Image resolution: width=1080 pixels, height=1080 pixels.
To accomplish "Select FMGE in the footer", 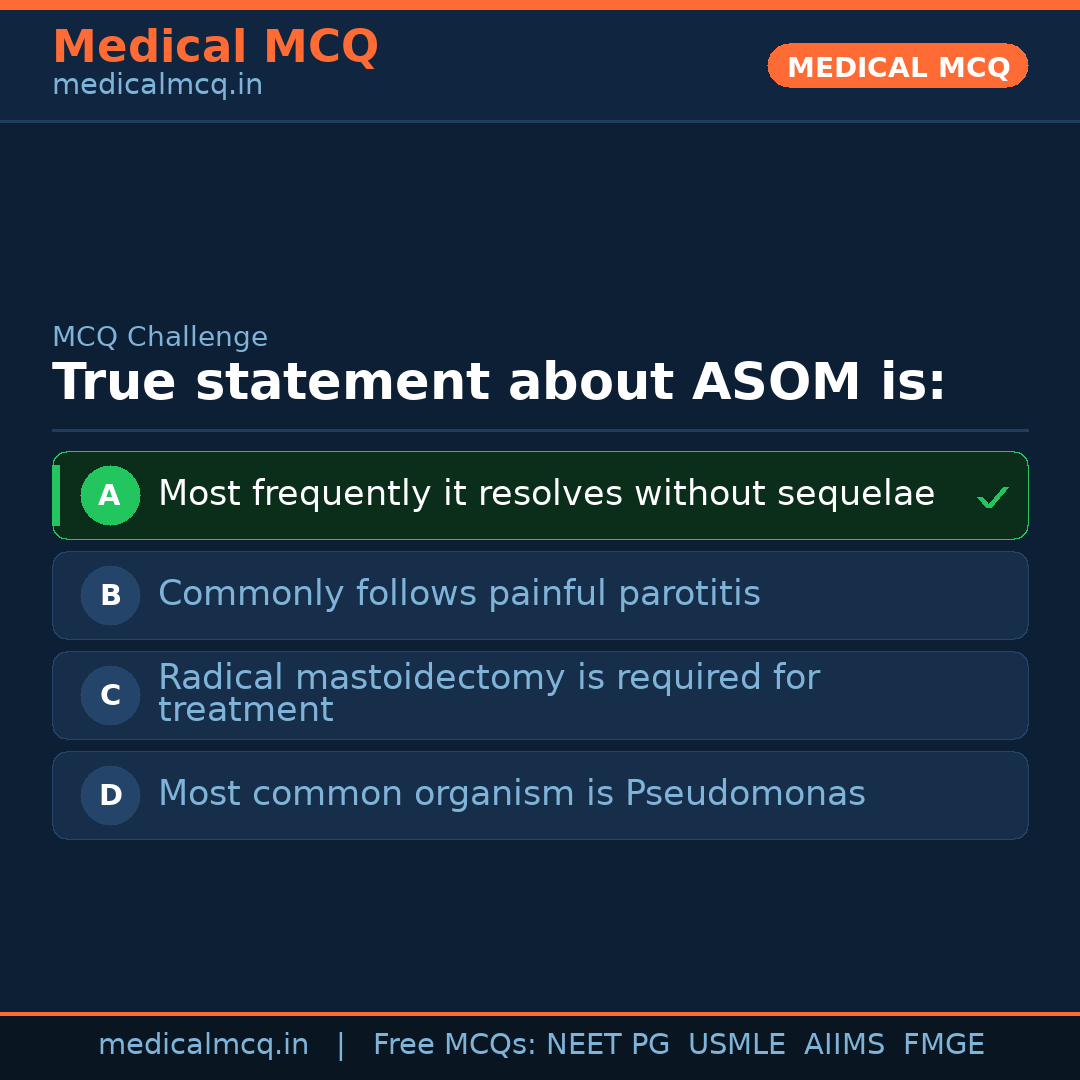I will pos(943,1045).
